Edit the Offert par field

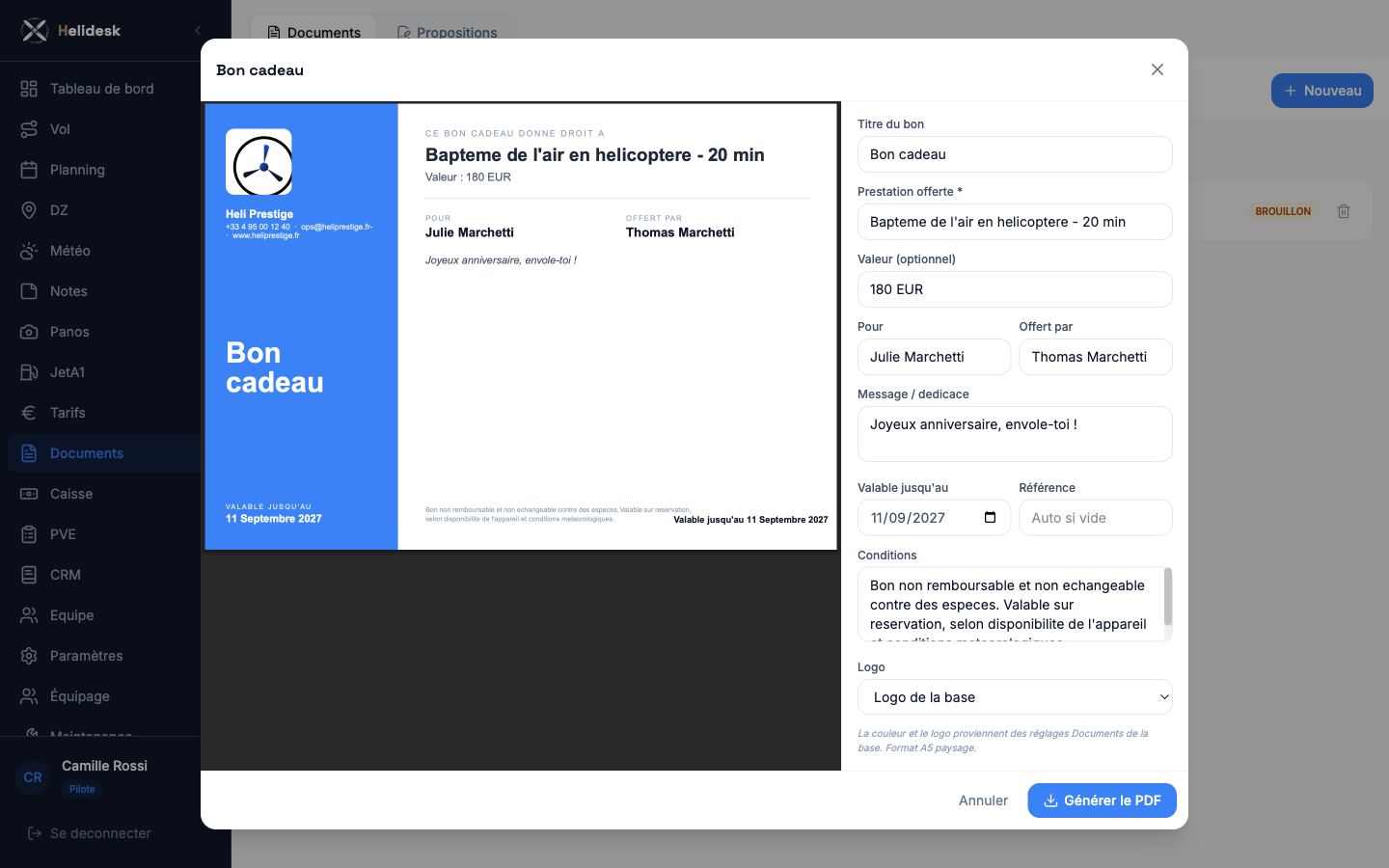pyautogui.click(x=1096, y=357)
